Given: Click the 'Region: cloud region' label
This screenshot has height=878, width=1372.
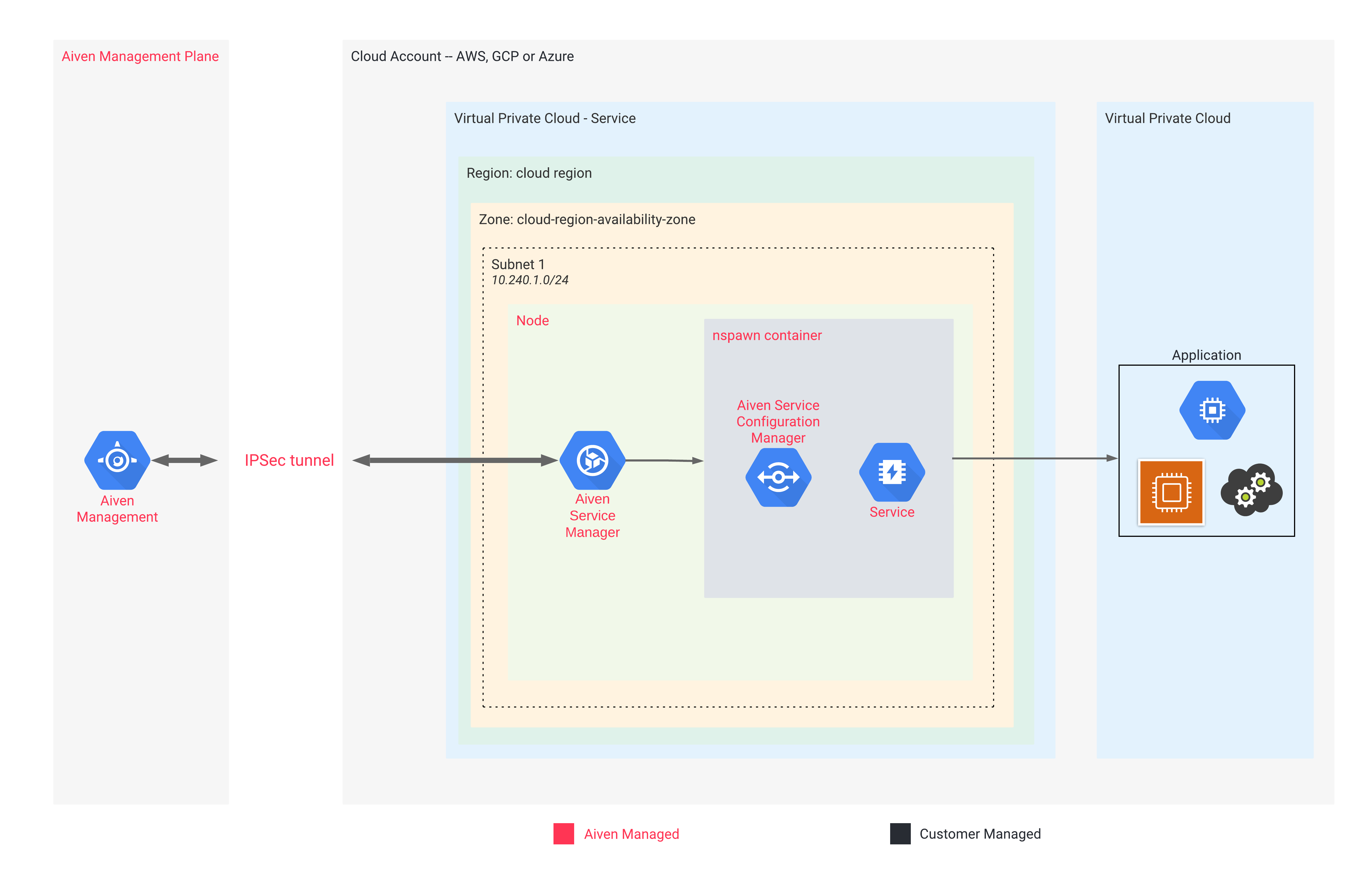Looking at the screenshot, I should point(529,173).
